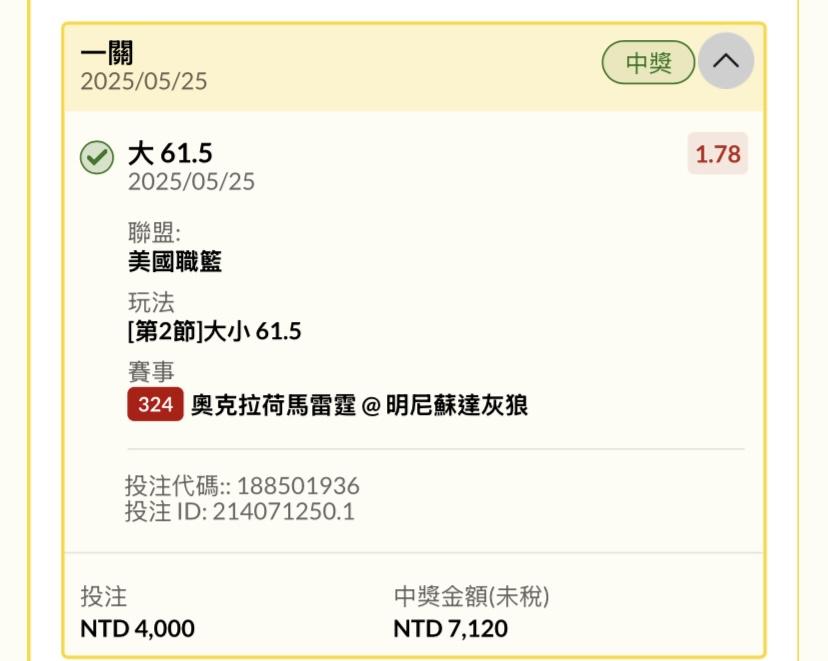Click the 賽事 label
This screenshot has height=661, width=828.
point(151,371)
